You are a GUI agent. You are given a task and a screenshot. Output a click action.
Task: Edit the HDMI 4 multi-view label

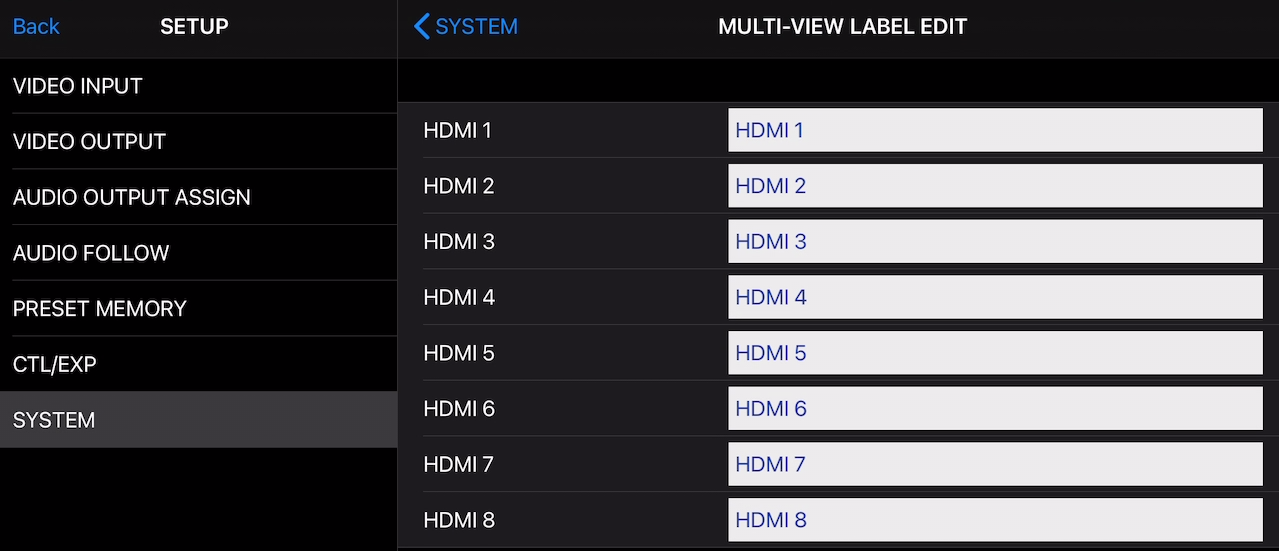tap(994, 297)
